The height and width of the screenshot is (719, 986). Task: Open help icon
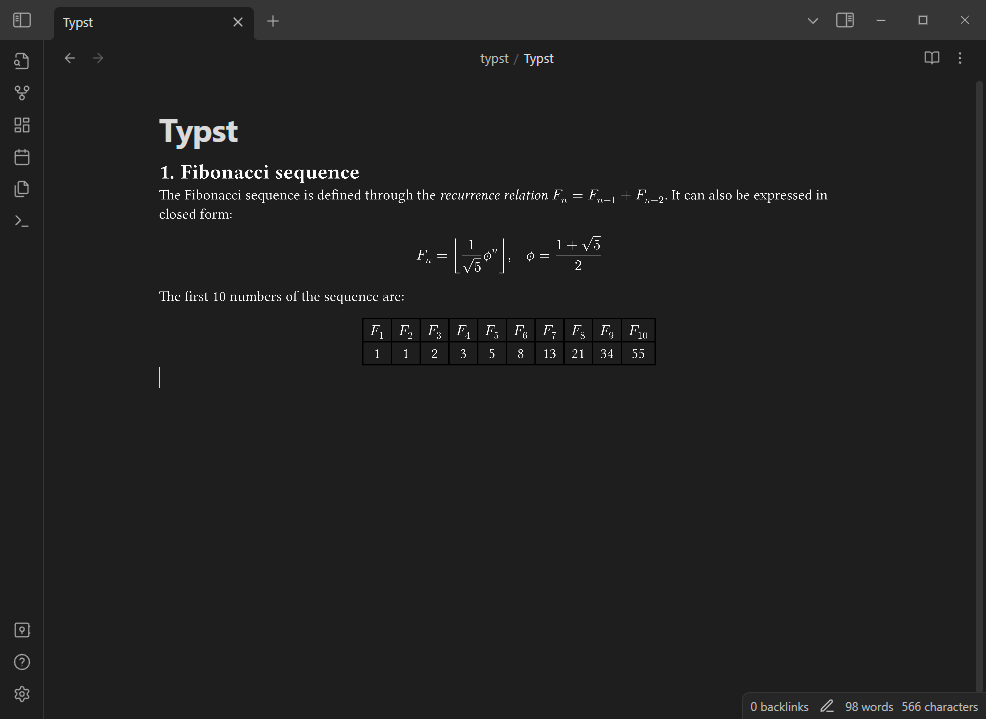[x=22, y=662]
